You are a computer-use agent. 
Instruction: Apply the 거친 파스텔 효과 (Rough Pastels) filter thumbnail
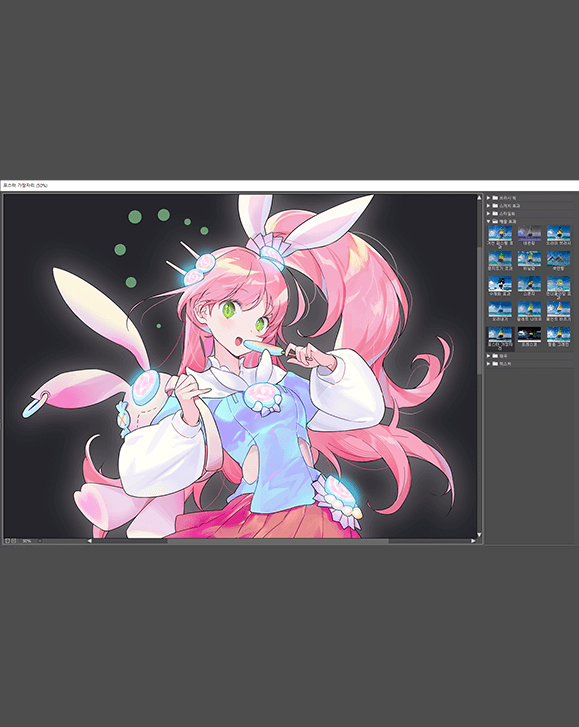pyautogui.click(x=500, y=233)
